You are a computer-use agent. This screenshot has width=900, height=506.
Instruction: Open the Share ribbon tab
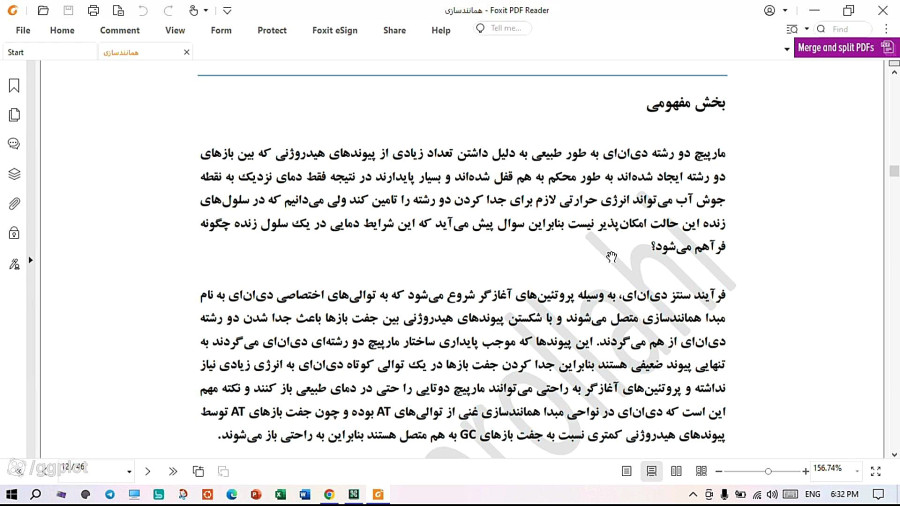click(x=394, y=30)
